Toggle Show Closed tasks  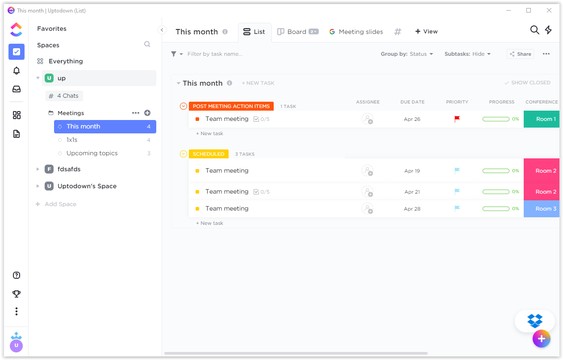click(x=527, y=83)
